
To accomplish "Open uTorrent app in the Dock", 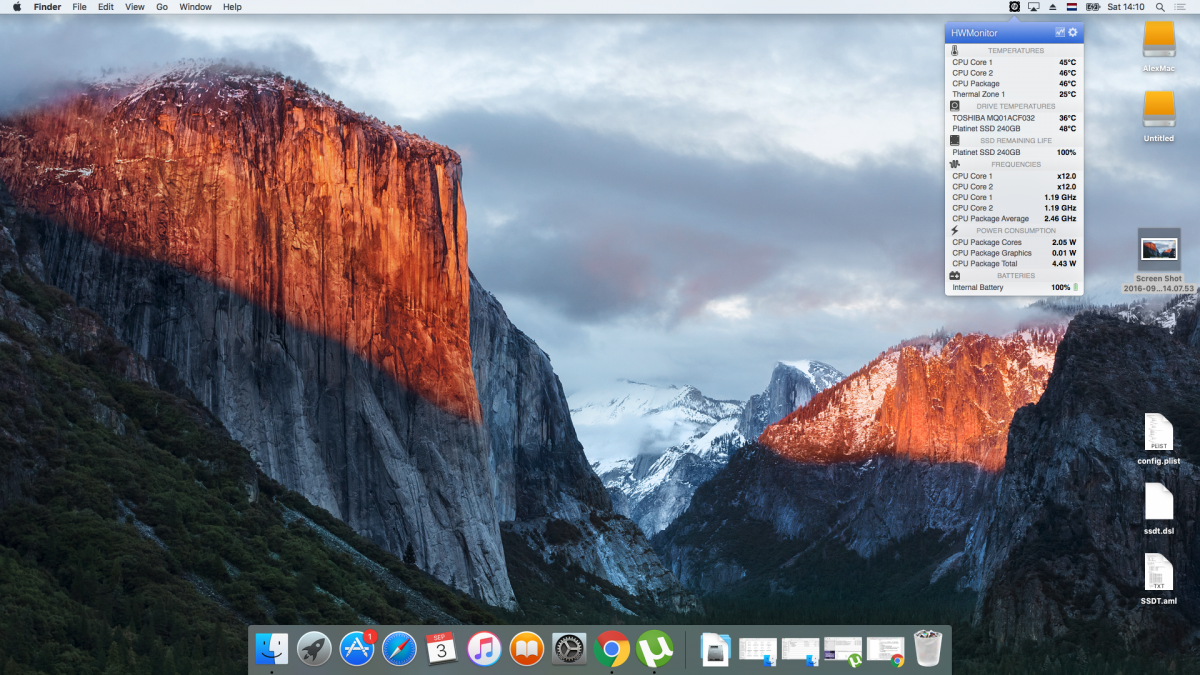I will click(x=655, y=648).
